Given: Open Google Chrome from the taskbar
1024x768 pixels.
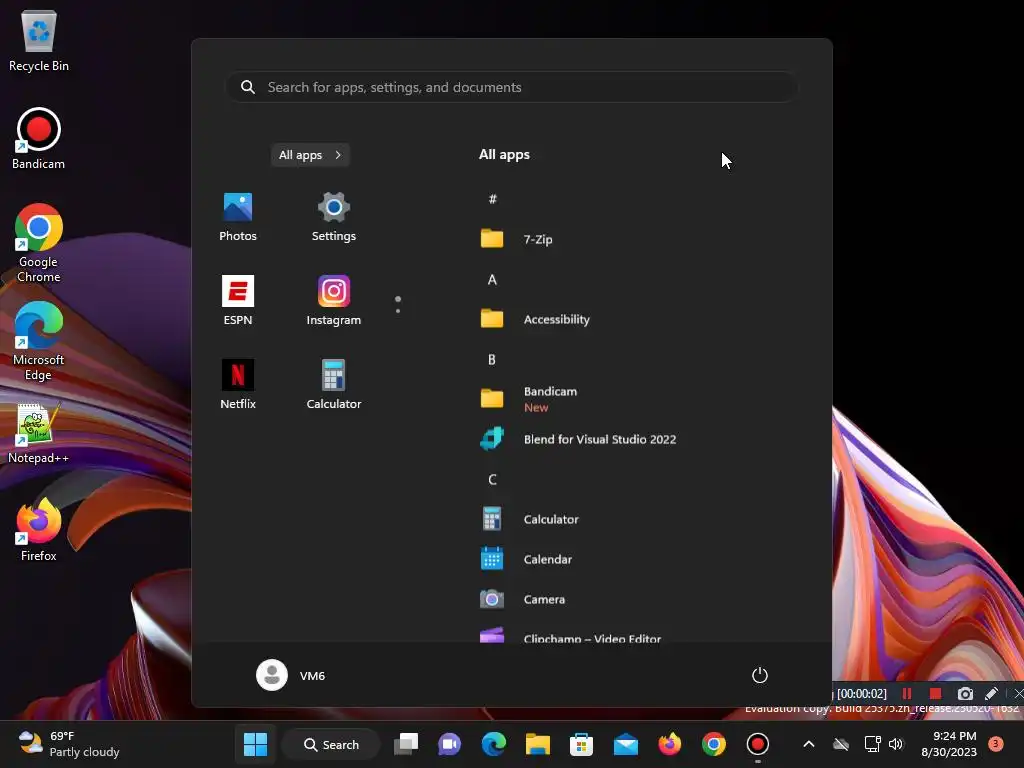Looking at the screenshot, I should pyautogui.click(x=714, y=744).
